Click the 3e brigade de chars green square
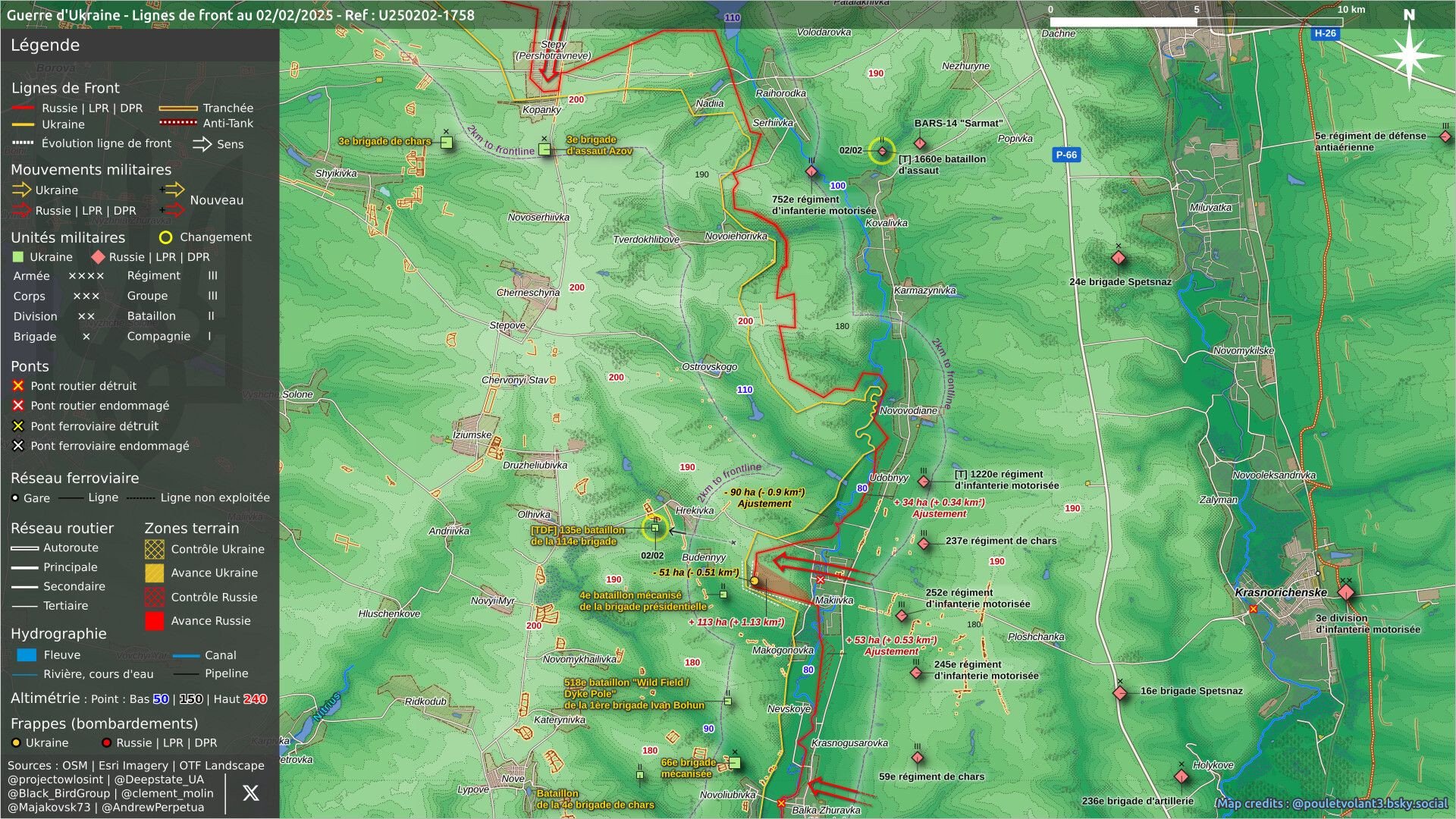The width and height of the screenshot is (1456, 819). [447, 142]
